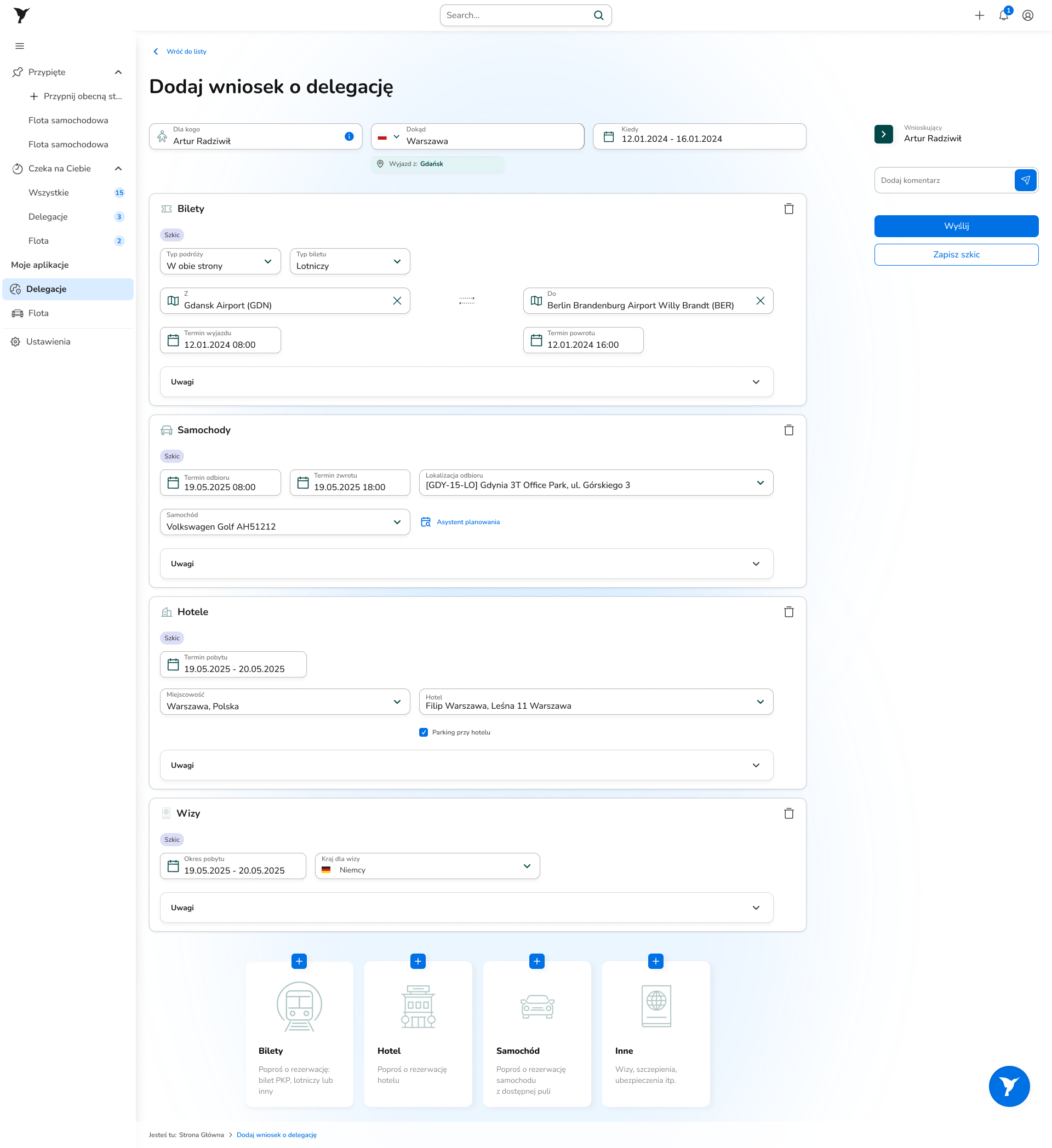Click the info icon in Dla kogo field
This screenshot has height=1148, width=1052.
tap(349, 137)
